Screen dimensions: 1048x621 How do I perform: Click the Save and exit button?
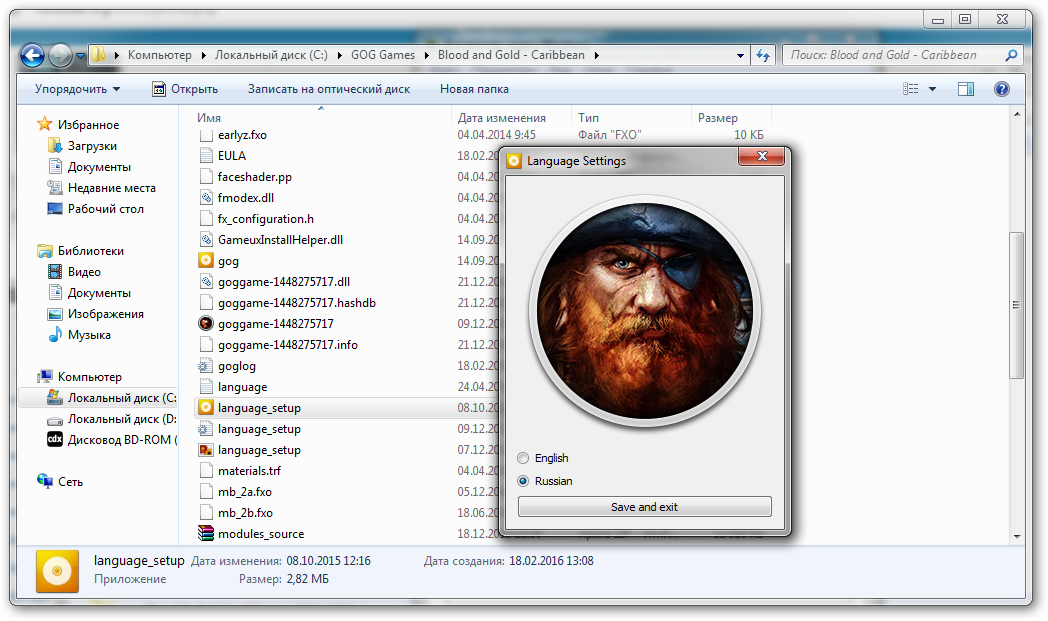coord(644,507)
